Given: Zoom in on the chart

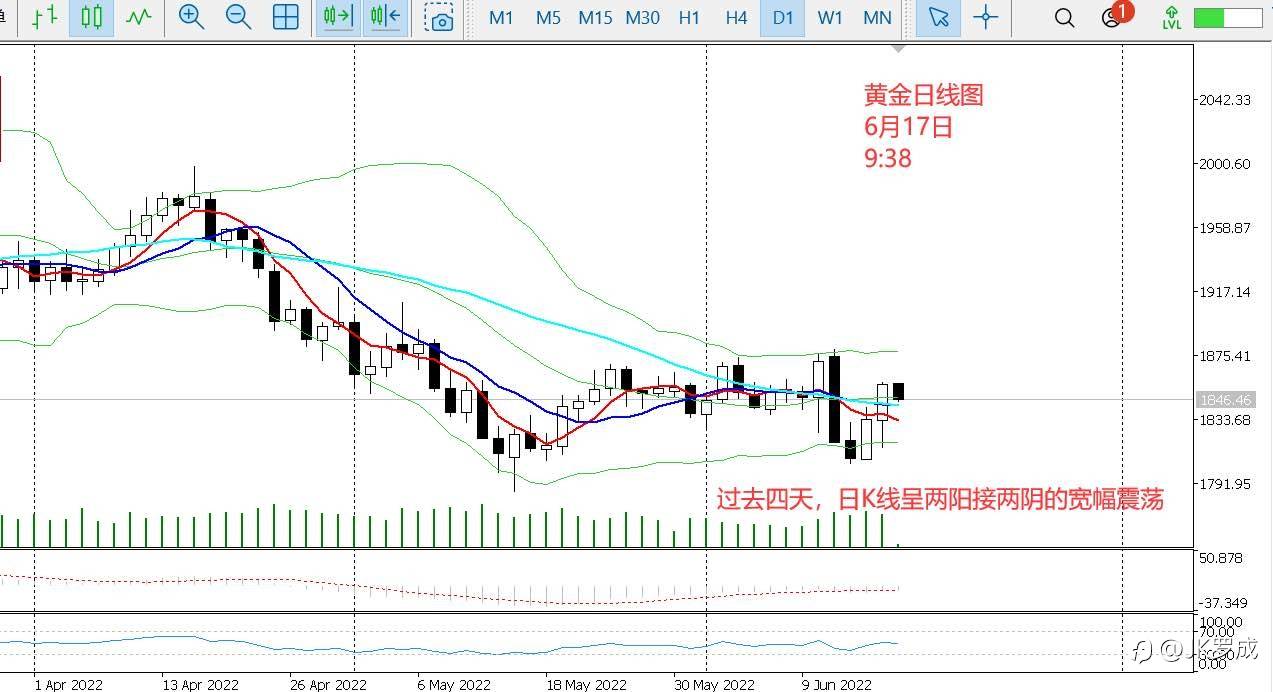Looking at the screenshot, I should coord(190,17).
